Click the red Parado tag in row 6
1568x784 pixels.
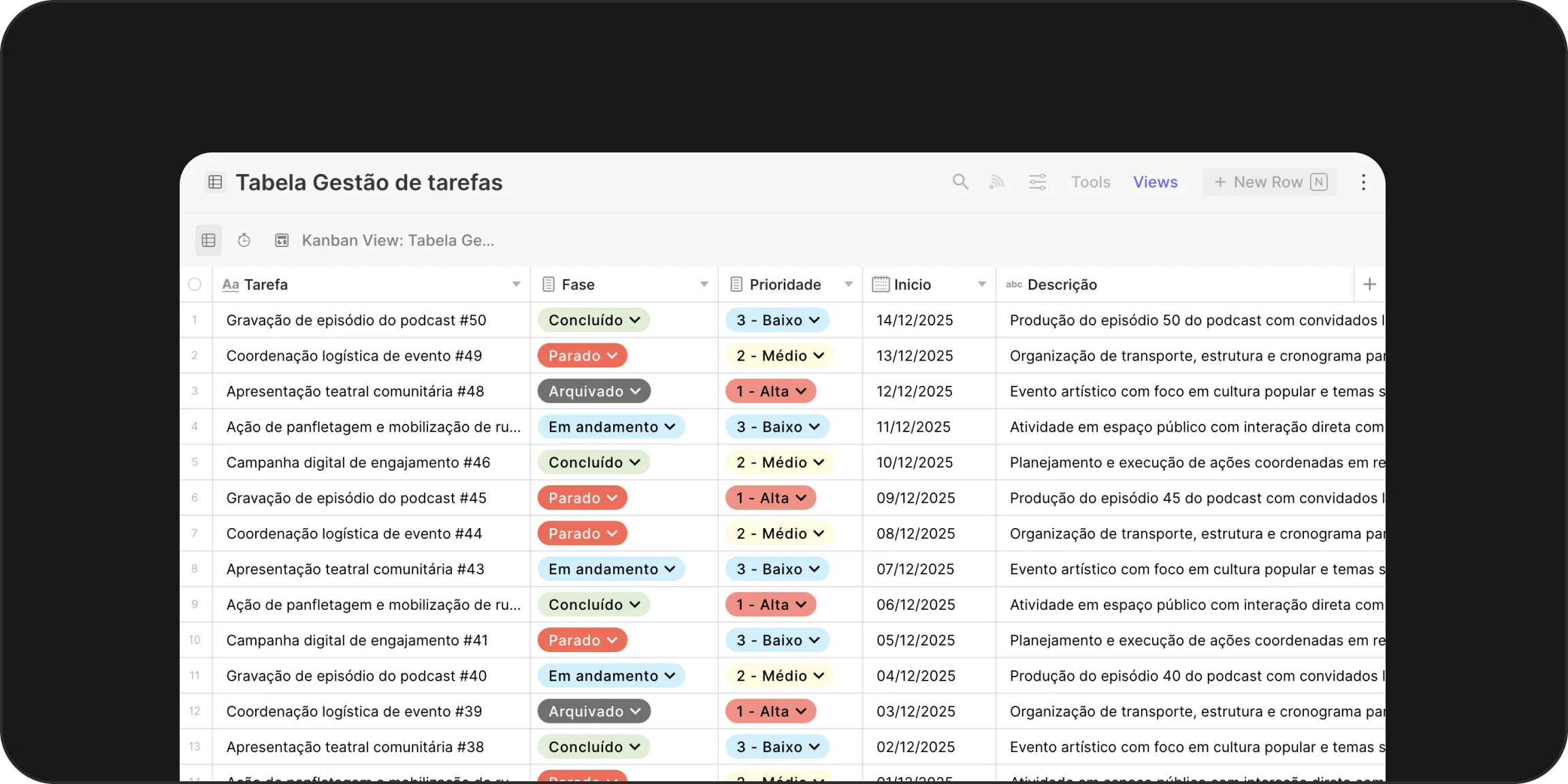point(582,497)
